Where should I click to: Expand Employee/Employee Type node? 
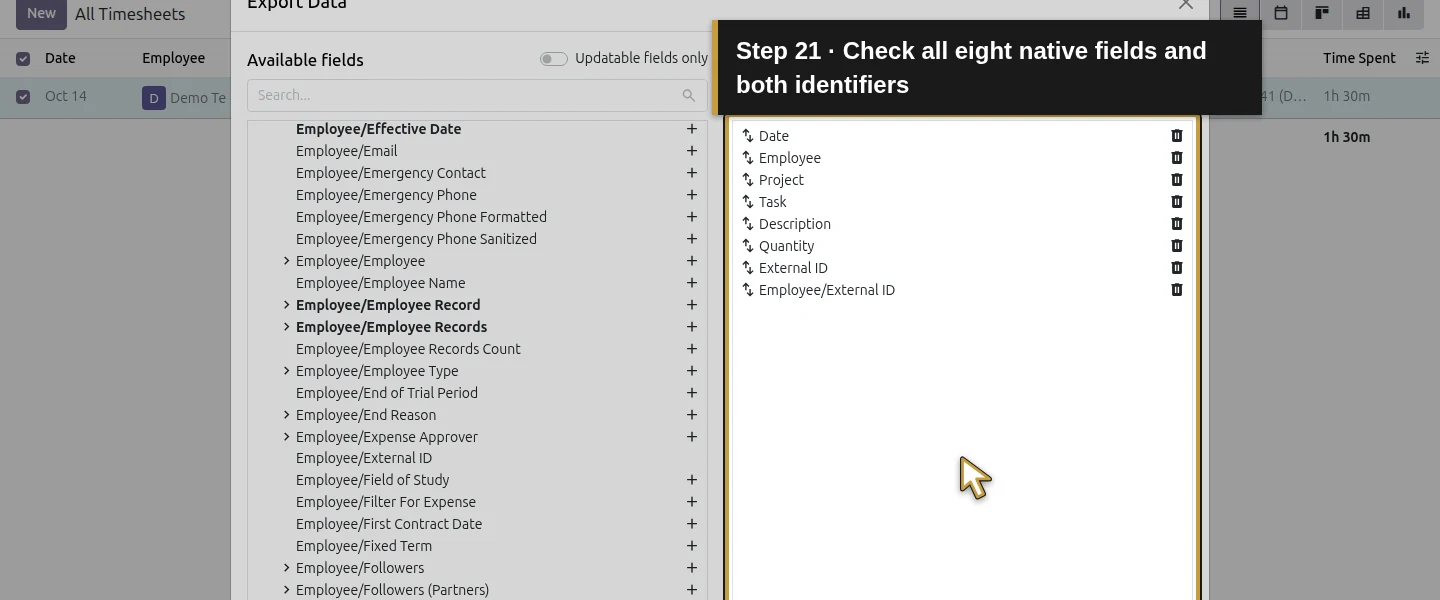[x=286, y=371]
